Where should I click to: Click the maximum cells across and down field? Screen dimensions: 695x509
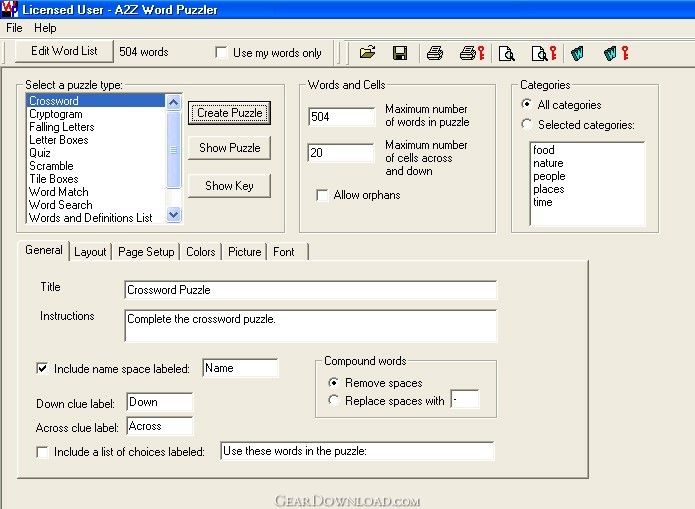(340, 153)
